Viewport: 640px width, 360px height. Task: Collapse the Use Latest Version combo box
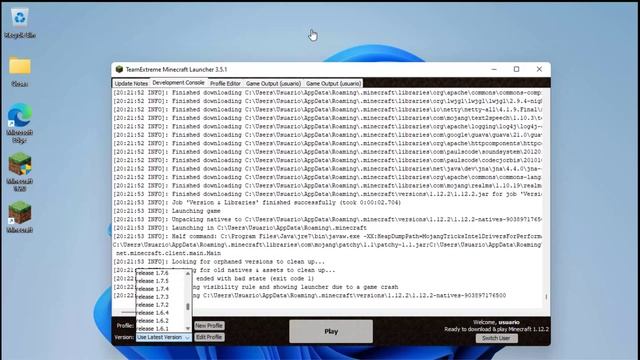coord(164,338)
